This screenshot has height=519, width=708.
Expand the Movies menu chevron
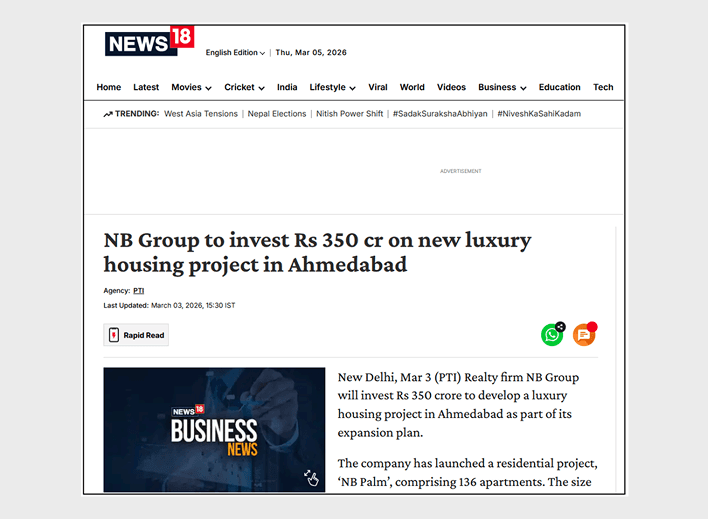208,89
